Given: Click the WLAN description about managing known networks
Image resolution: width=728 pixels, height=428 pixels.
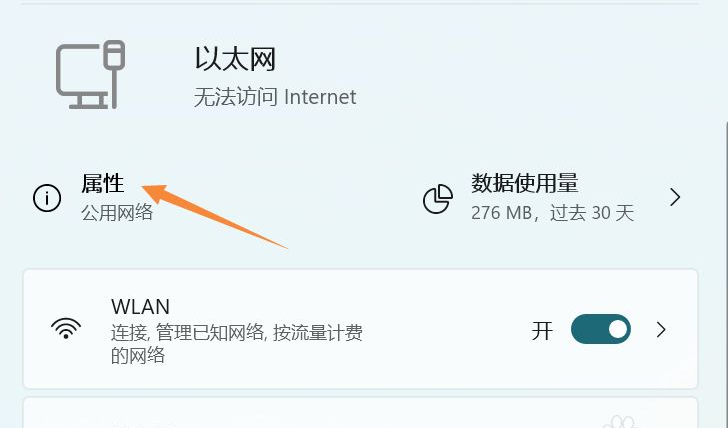Looking at the screenshot, I should point(237,344).
